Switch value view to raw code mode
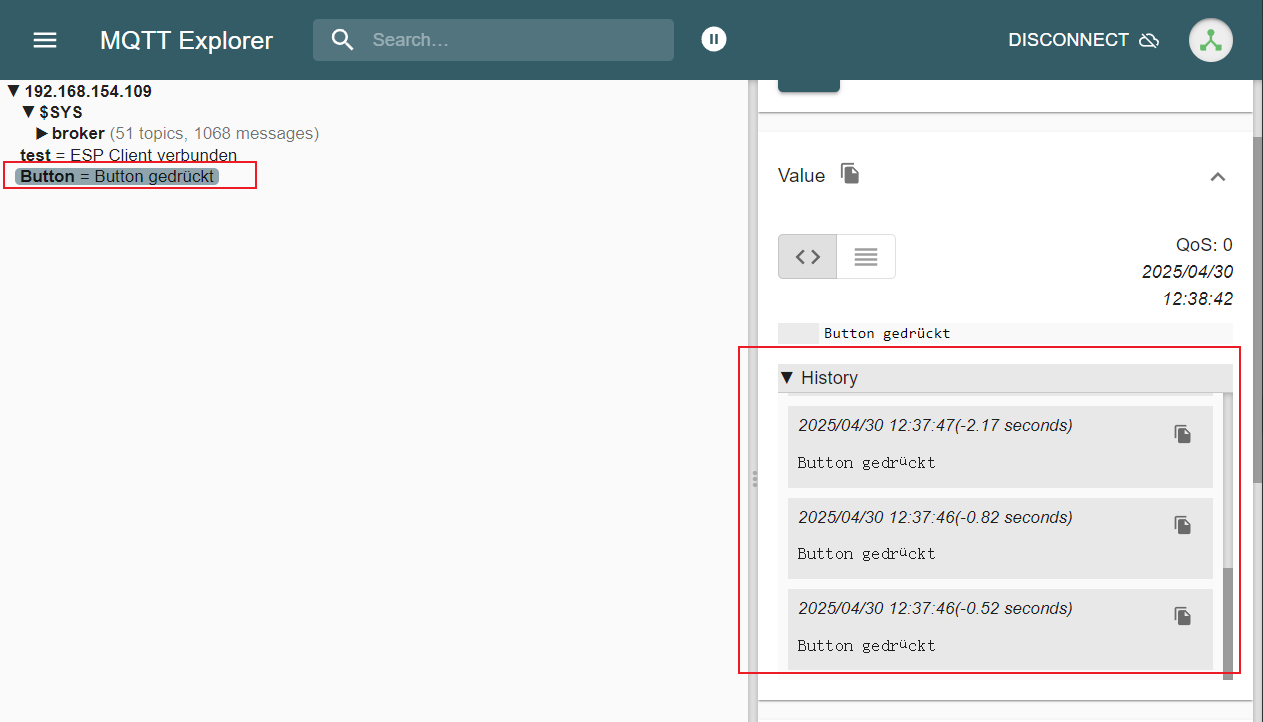This screenshot has width=1263, height=722. click(807, 257)
